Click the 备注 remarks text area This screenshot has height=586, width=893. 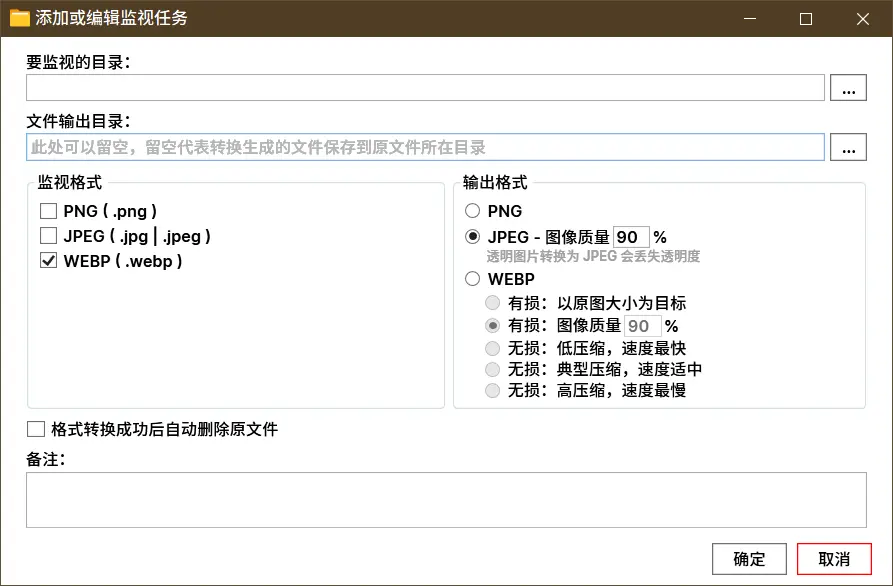click(445, 500)
